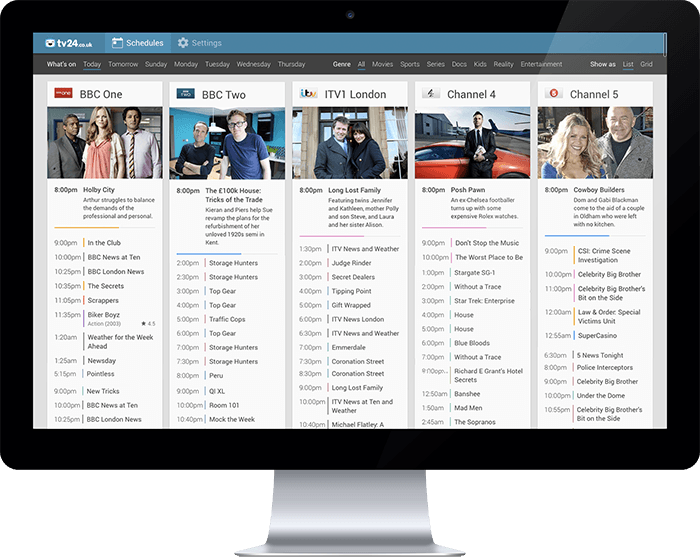The height and width of the screenshot is (560, 700).
Task: Click Holby City progress bar
Action: [105, 228]
